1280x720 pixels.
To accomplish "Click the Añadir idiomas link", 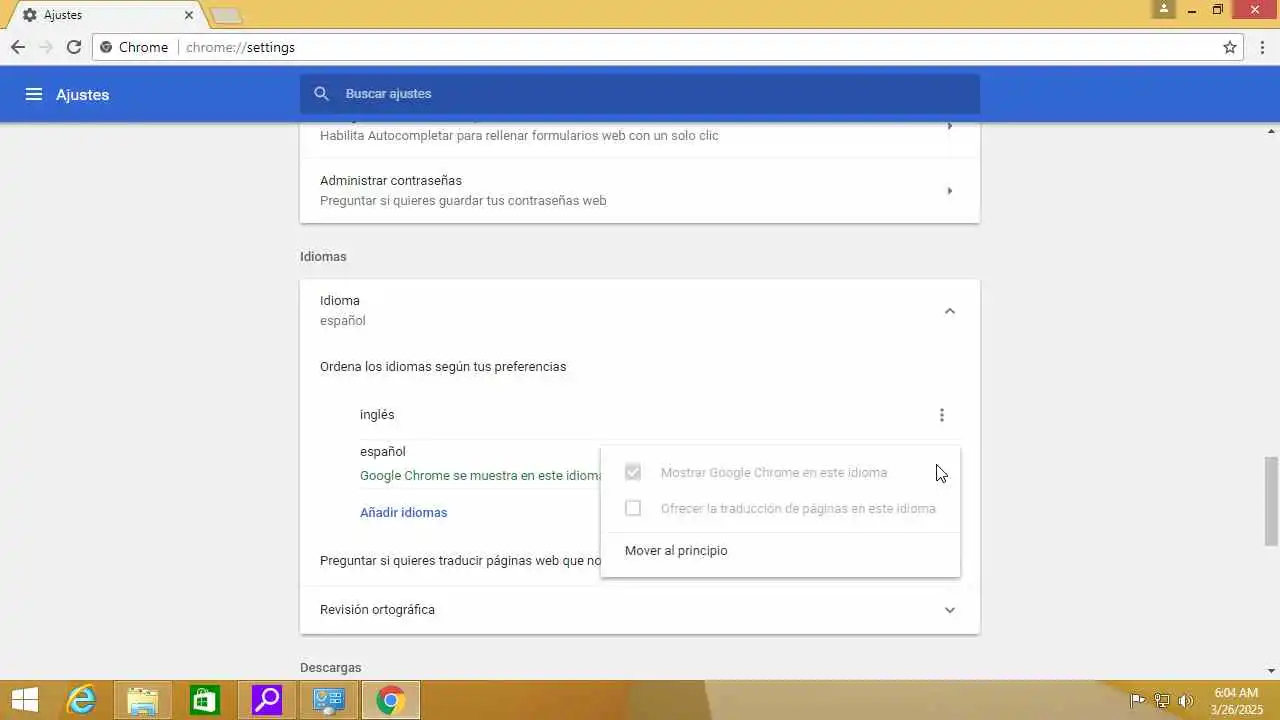I will (403, 513).
